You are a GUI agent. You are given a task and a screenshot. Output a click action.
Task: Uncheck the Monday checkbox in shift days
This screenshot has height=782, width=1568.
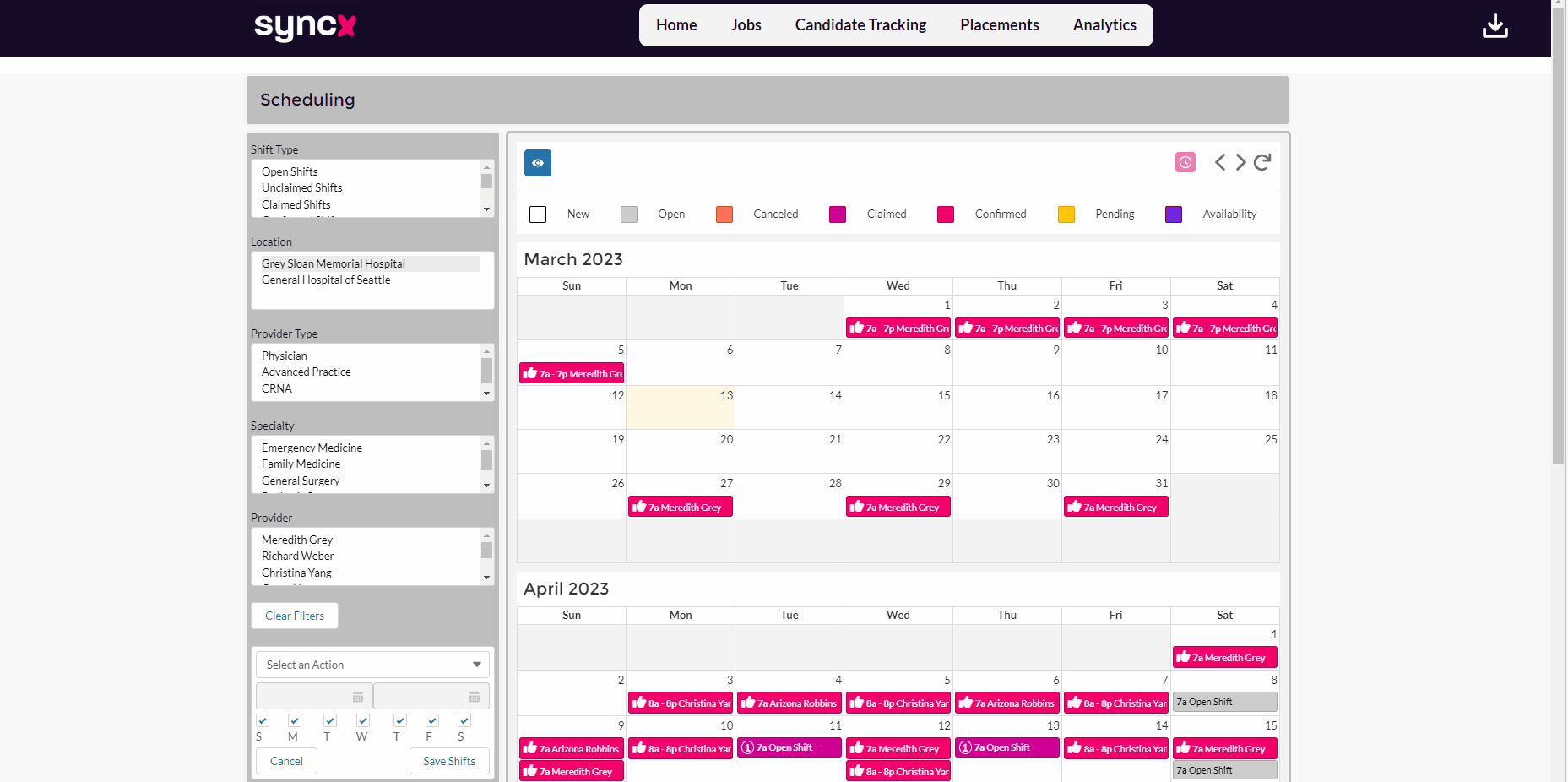pyautogui.click(x=294, y=720)
